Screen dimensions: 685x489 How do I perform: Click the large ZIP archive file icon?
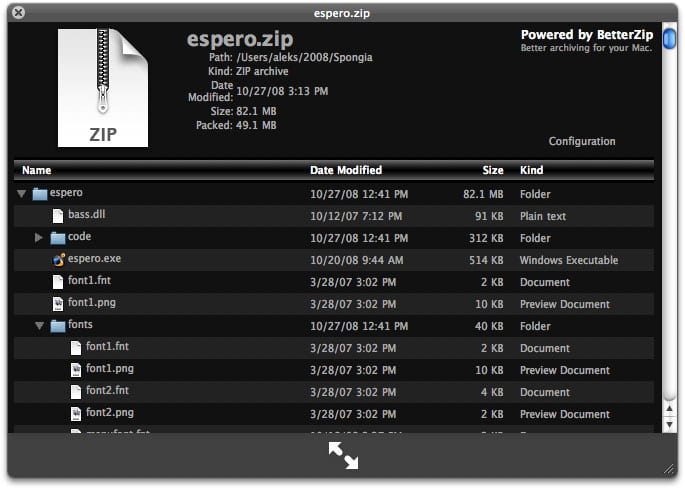point(103,88)
